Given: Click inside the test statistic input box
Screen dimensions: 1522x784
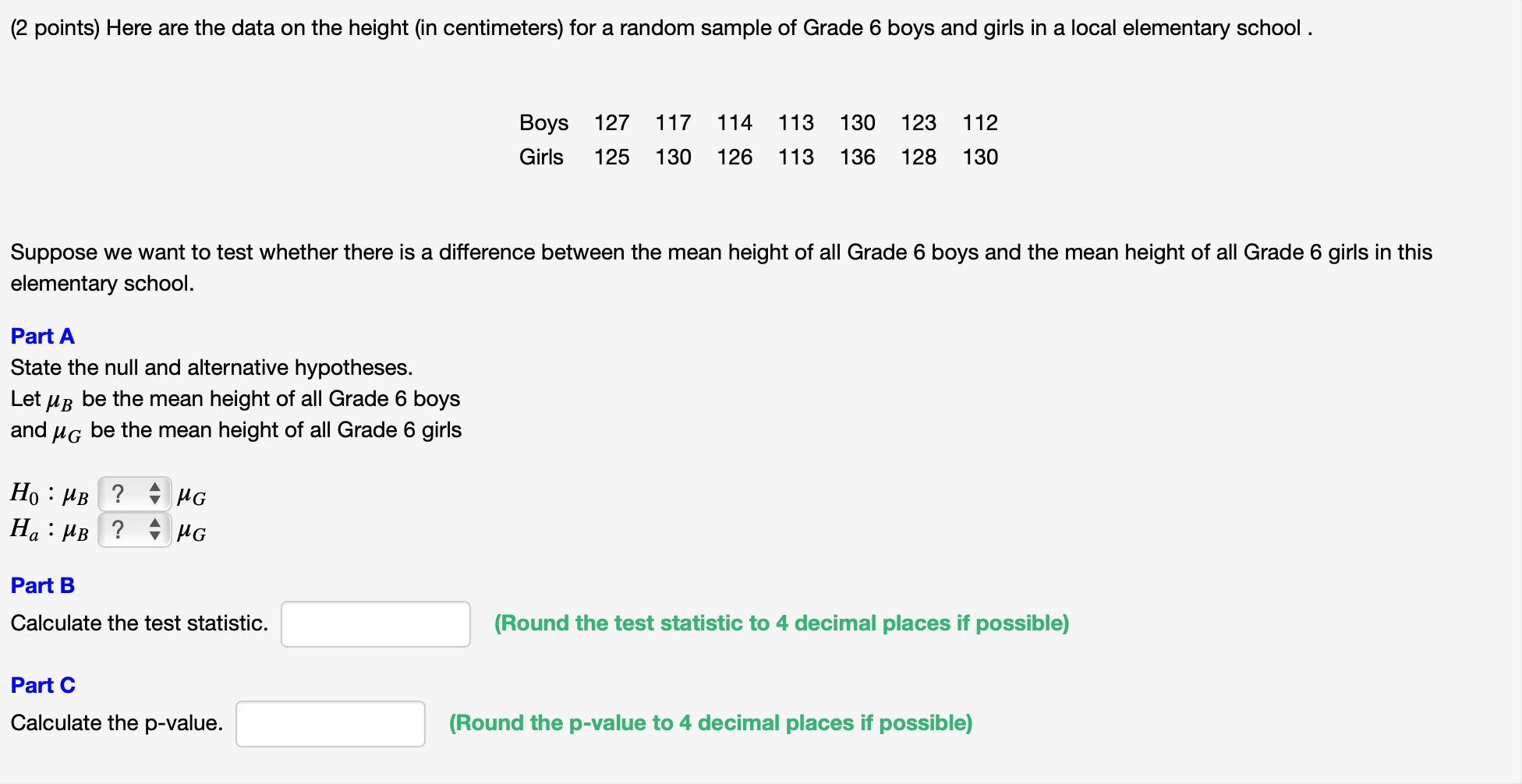Looking at the screenshot, I should [x=375, y=623].
